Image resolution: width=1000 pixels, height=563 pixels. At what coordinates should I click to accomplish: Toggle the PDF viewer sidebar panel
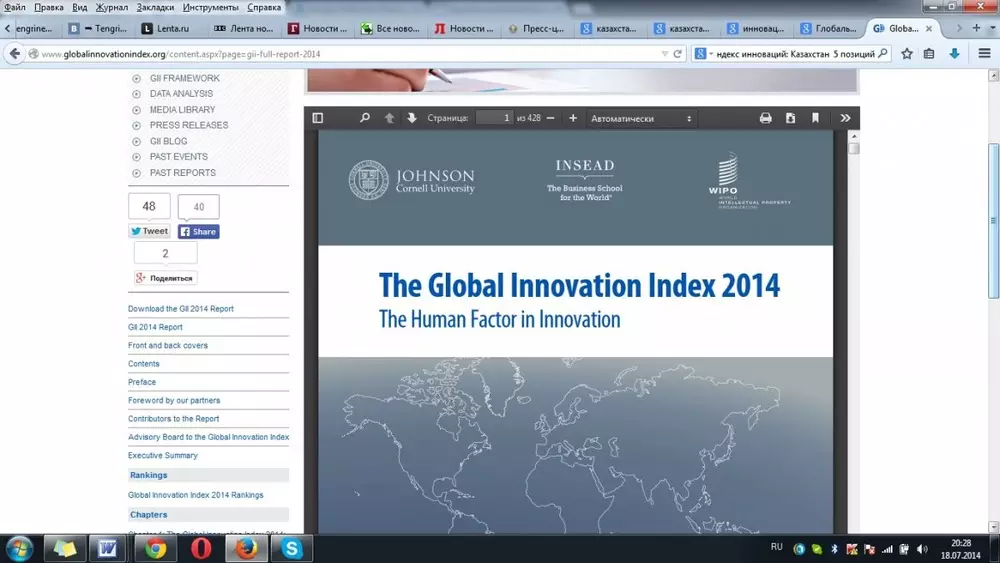click(x=318, y=118)
